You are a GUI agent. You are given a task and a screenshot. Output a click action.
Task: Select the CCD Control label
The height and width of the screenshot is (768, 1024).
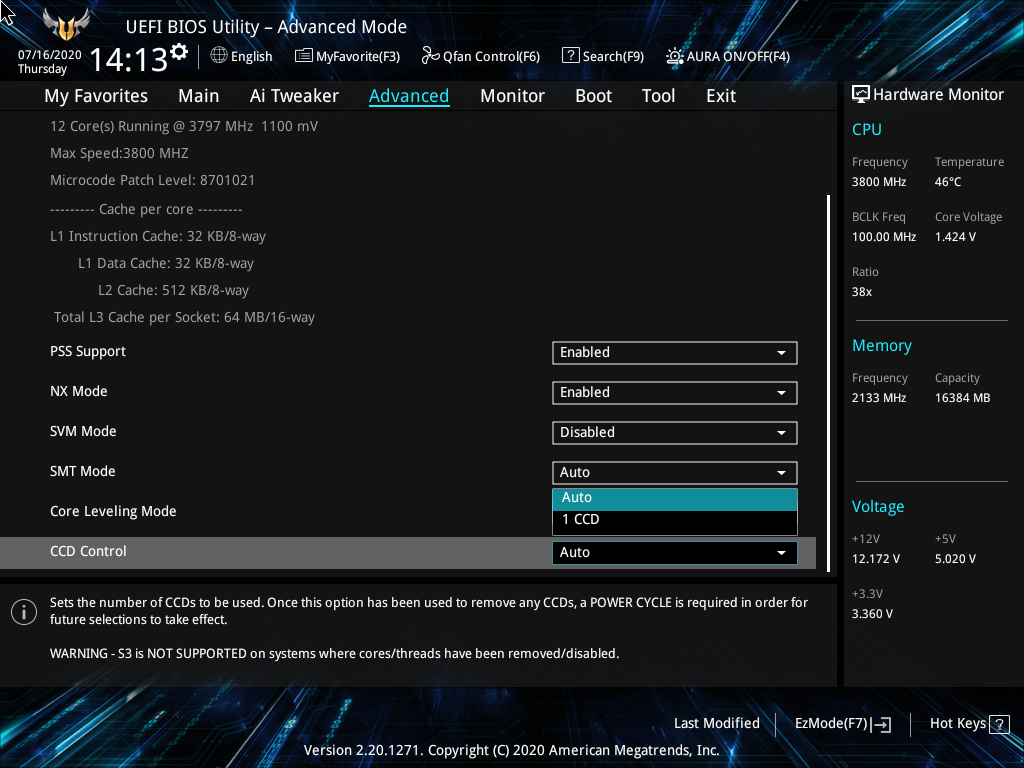[88, 551]
